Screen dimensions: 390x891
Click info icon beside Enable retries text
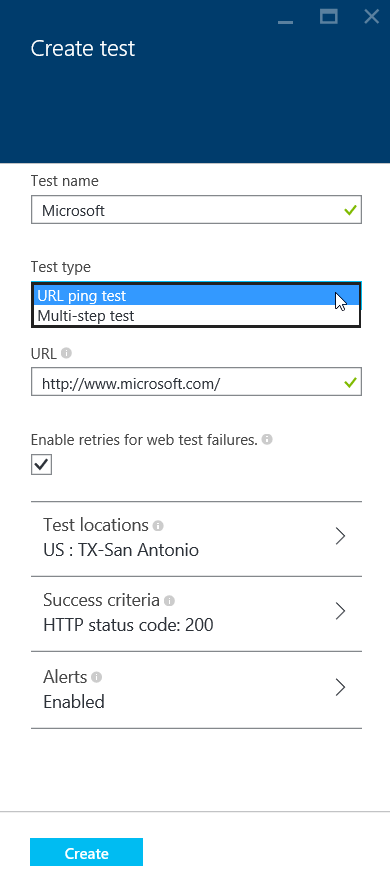click(267, 439)
